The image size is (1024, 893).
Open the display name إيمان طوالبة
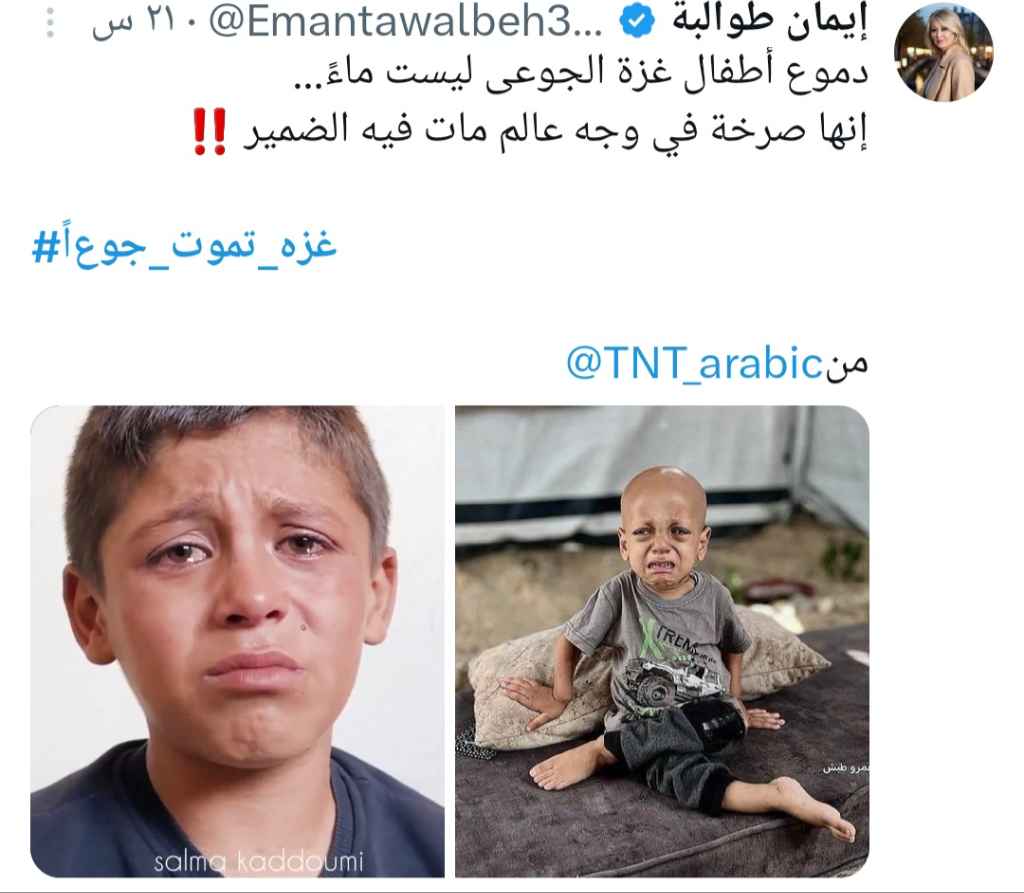769,23
